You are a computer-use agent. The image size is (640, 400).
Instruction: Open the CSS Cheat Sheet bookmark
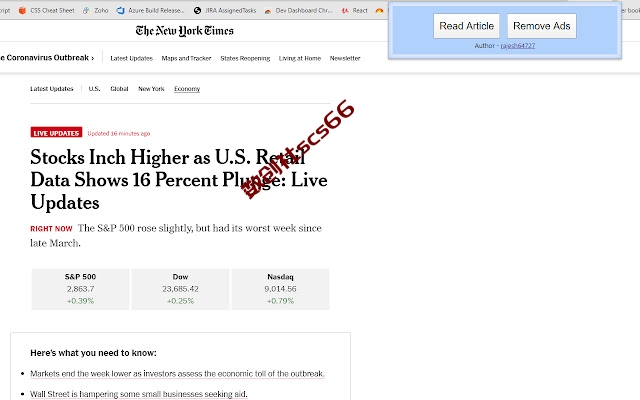click(x=47, y=11)
